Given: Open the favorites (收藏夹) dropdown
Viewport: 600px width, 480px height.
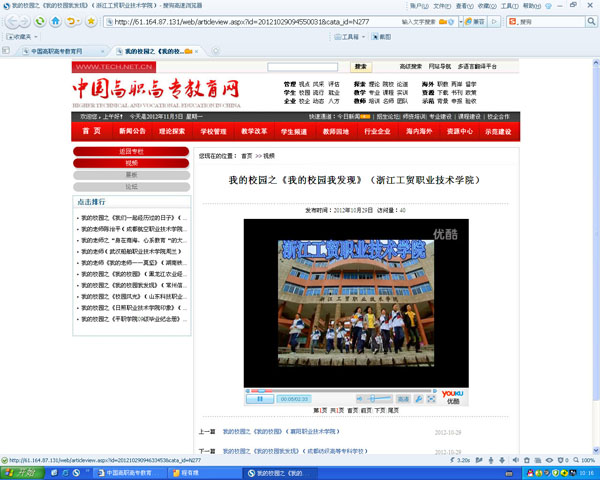Looking at the screenshot, I should click(22, 37).
